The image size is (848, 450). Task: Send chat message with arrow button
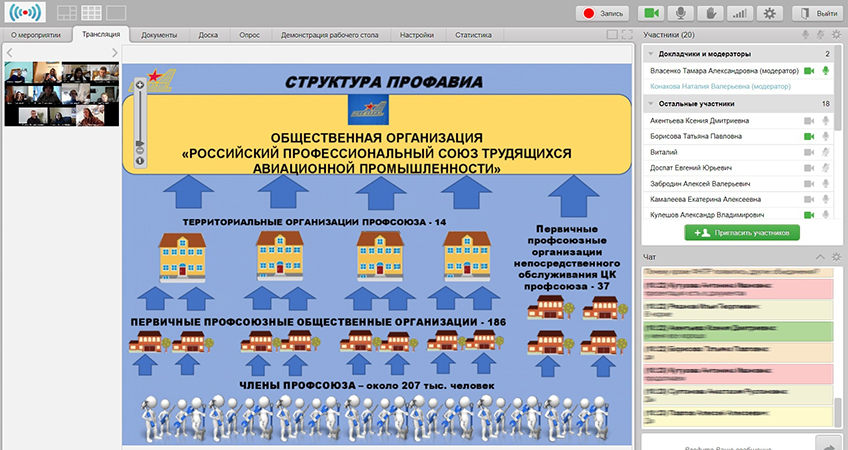tap(828, 444)
